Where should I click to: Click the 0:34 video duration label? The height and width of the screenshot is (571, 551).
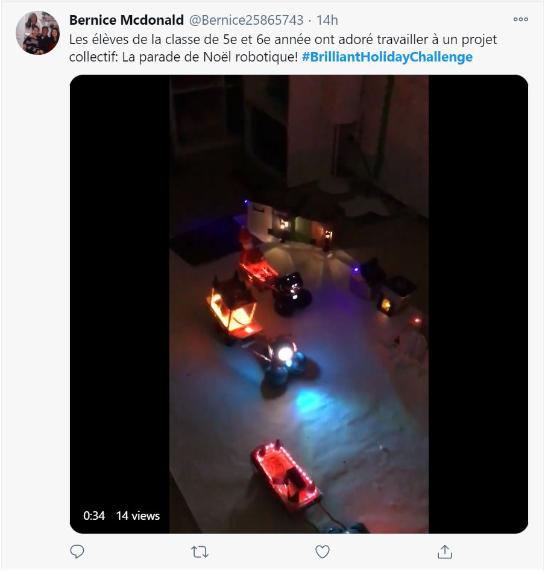(94, 516)
